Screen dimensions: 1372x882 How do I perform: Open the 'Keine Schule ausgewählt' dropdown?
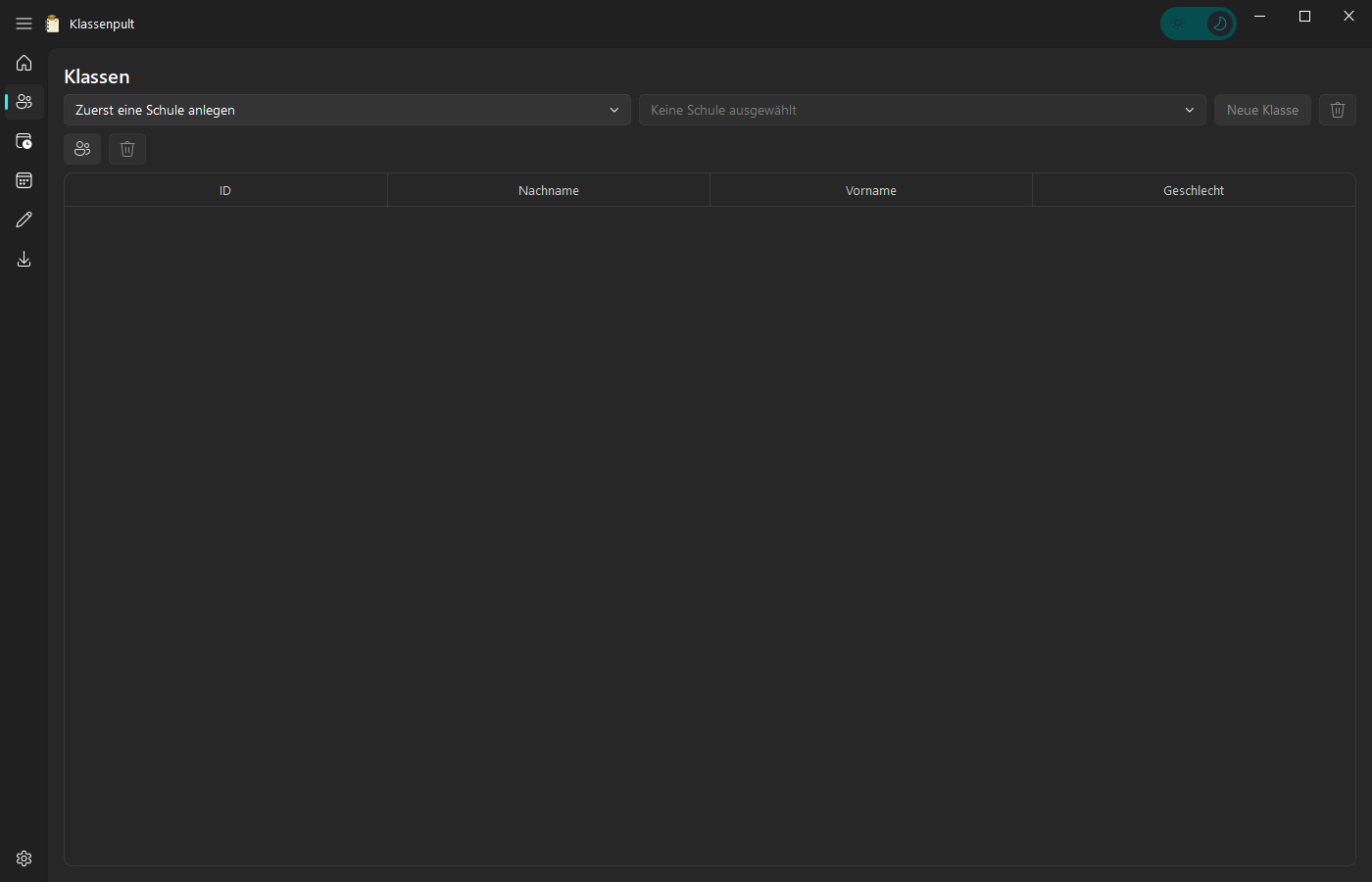point(921,110)
